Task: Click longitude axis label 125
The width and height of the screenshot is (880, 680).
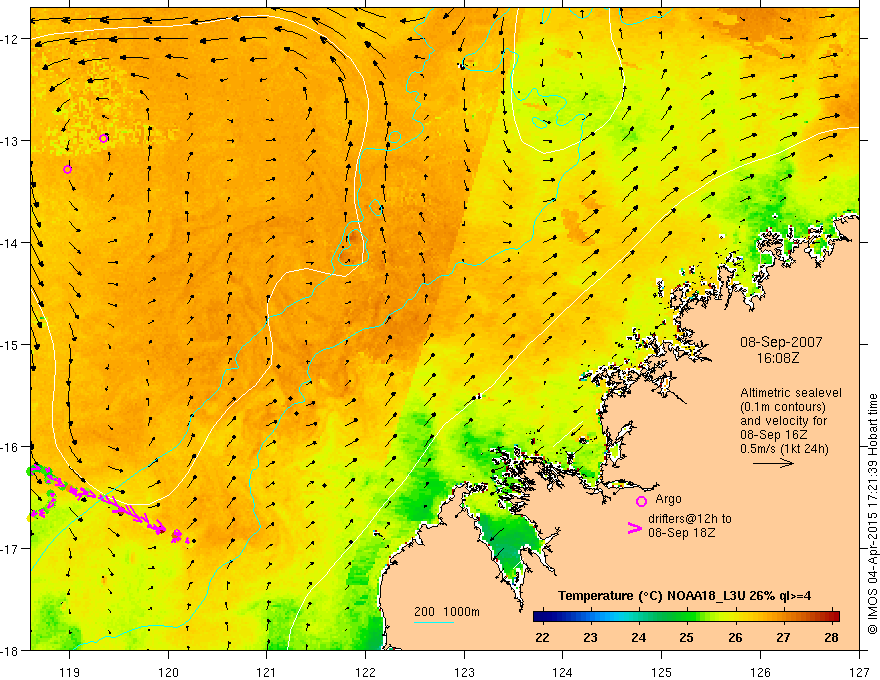Action: pyautogui.click(x=662, y=672)
